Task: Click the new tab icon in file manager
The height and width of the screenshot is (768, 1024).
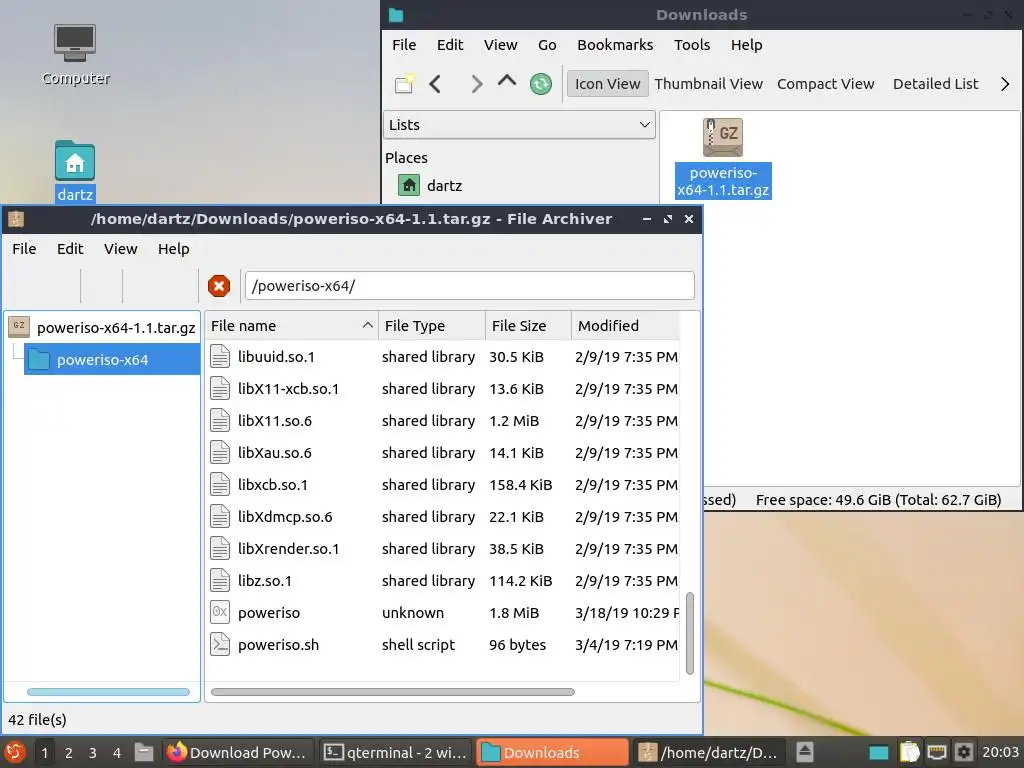Action: pyautogui.click(x=404, y=84)
